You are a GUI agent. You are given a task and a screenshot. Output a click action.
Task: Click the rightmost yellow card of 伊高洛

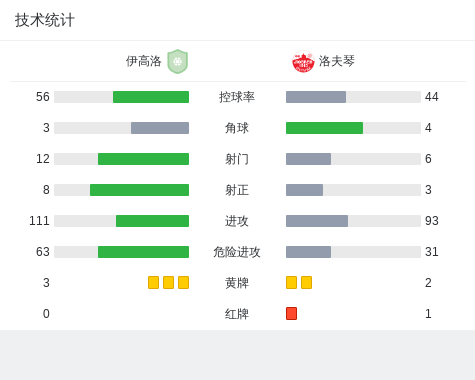pyautogui.click(x=183, y=282)
